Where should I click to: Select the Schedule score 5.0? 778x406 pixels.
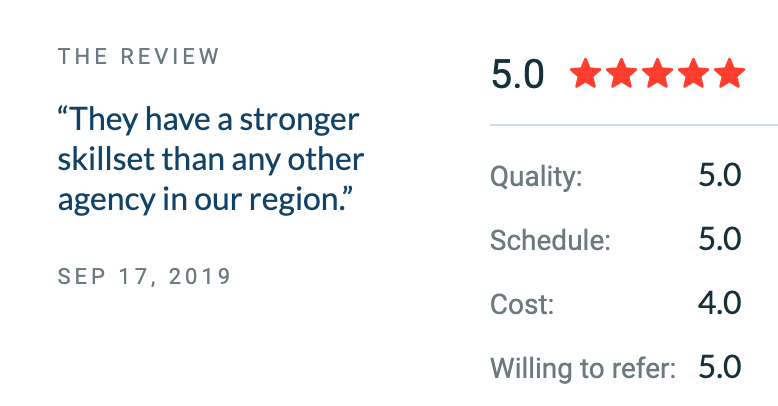point(720,239)
